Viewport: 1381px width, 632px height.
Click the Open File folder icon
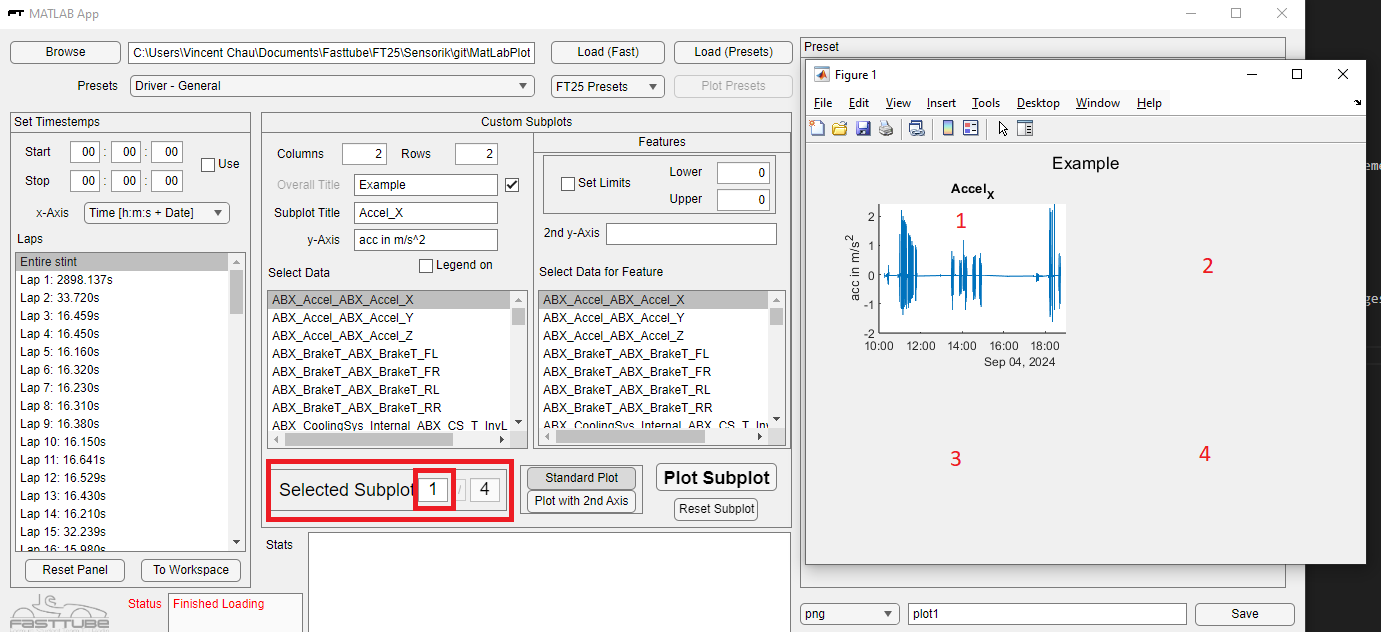[840, 128]
